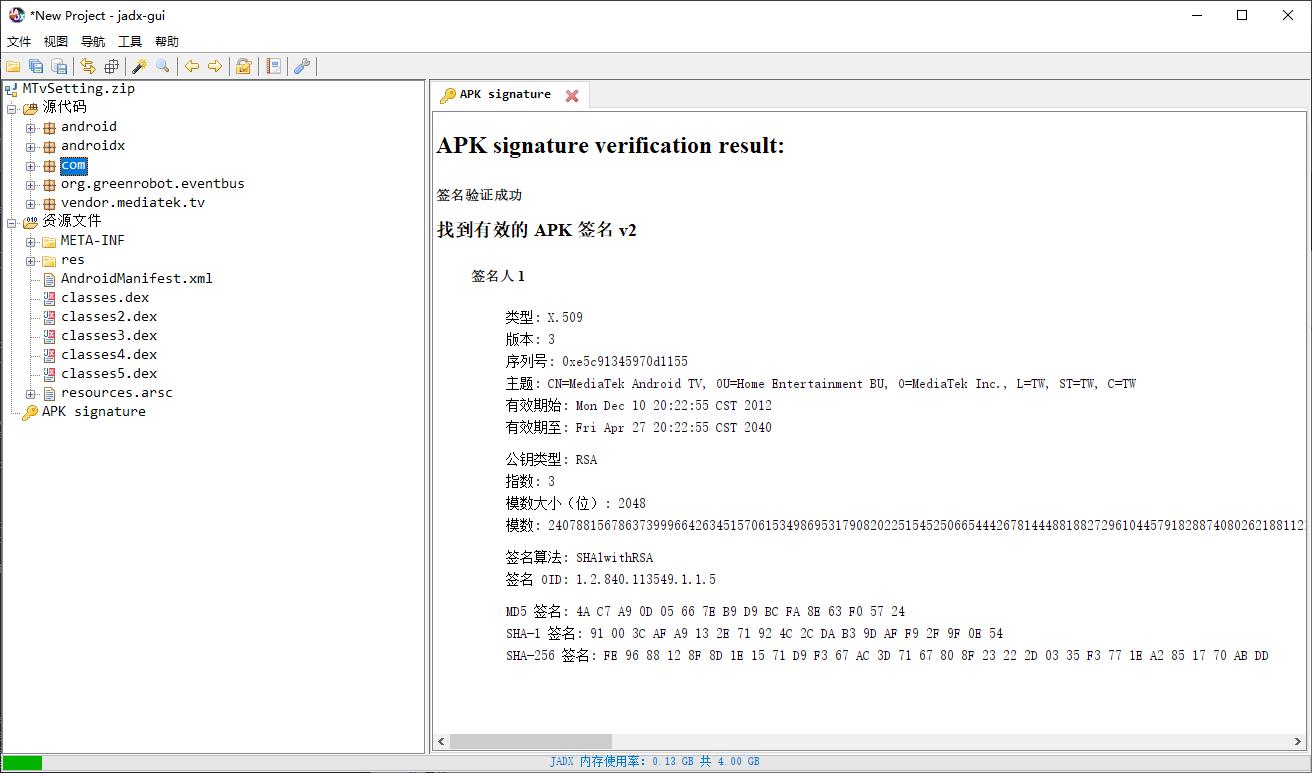Viewport: 1312px width, 773px height.
Task: Toggle the Sync with editor toolbar icon
Action: coord(88,66)
